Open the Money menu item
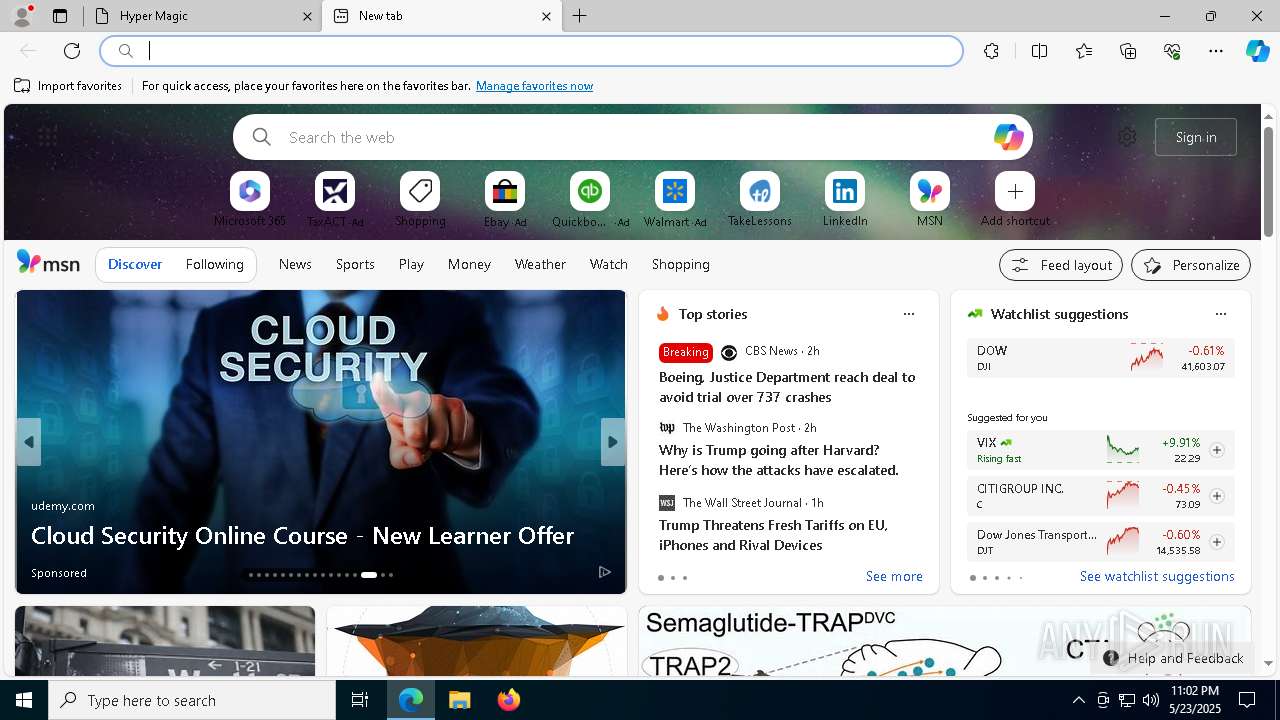 469,264
